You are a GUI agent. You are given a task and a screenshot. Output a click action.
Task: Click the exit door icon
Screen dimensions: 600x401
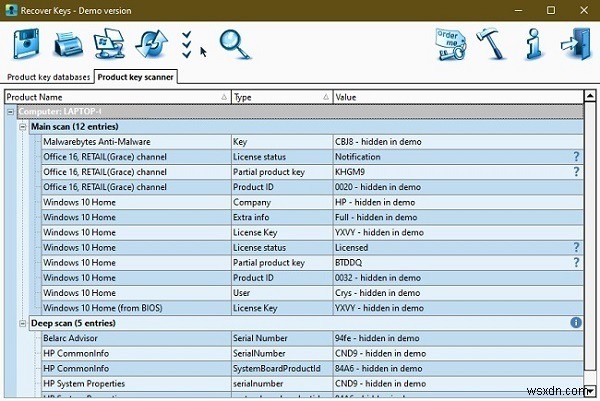(576, 44)
